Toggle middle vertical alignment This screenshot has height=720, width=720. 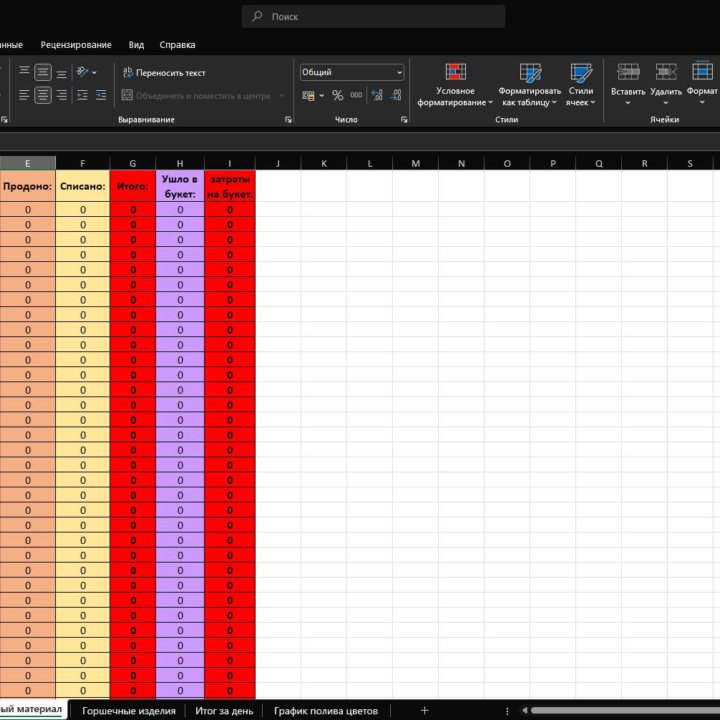(43, 72)
